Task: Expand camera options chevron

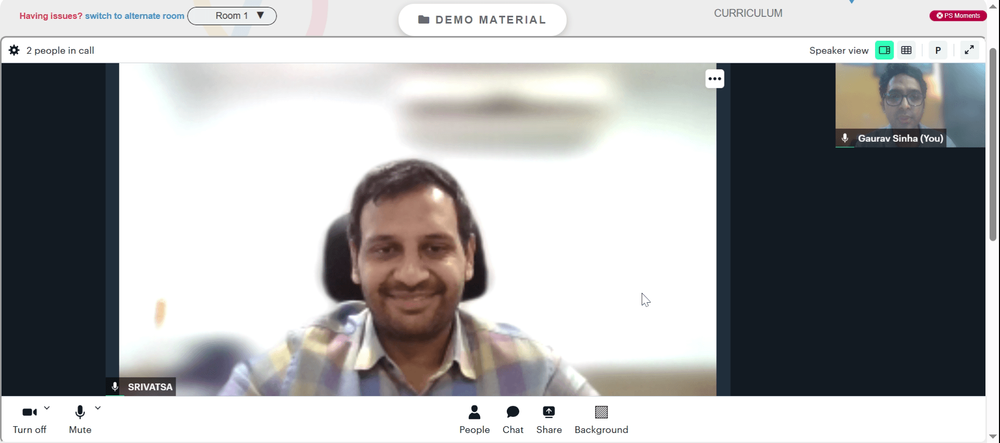Action: click(47, 408)
